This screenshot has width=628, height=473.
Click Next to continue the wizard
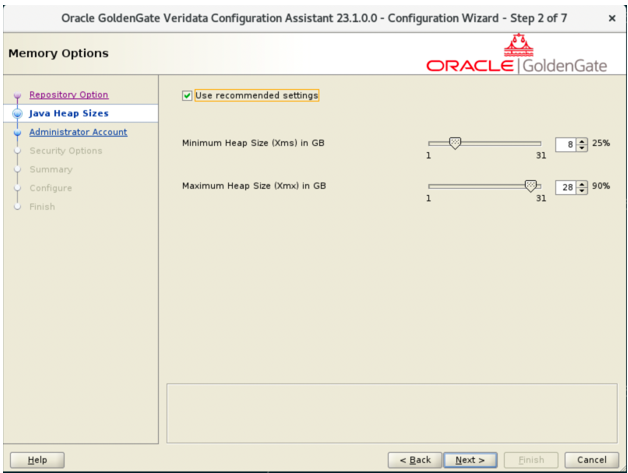(470, 460)
